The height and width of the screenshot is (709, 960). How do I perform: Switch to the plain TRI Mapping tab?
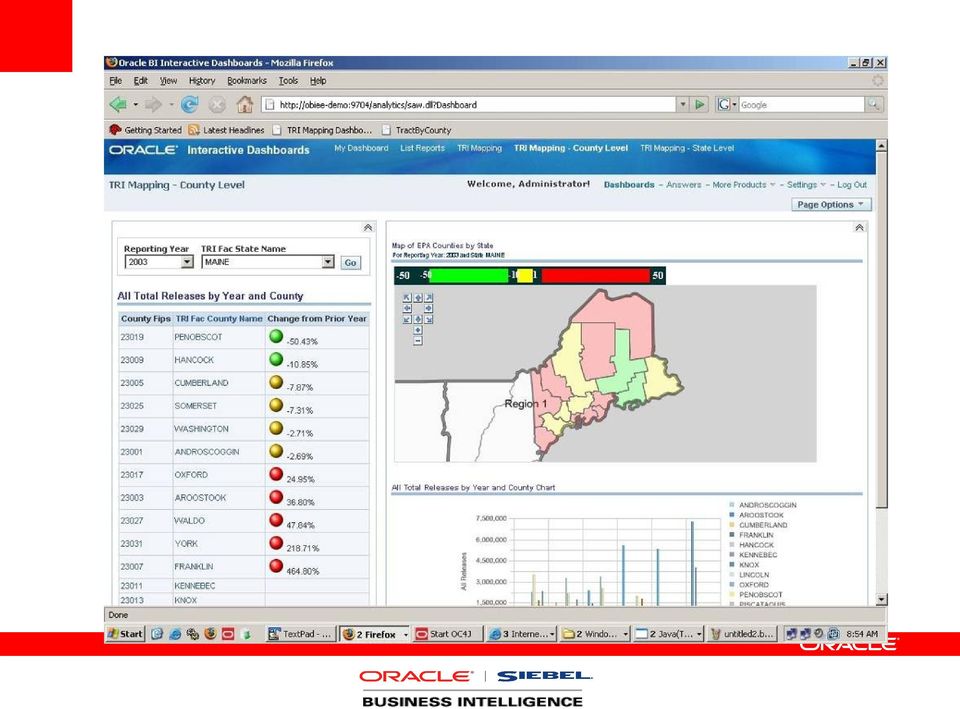point(479,148)
